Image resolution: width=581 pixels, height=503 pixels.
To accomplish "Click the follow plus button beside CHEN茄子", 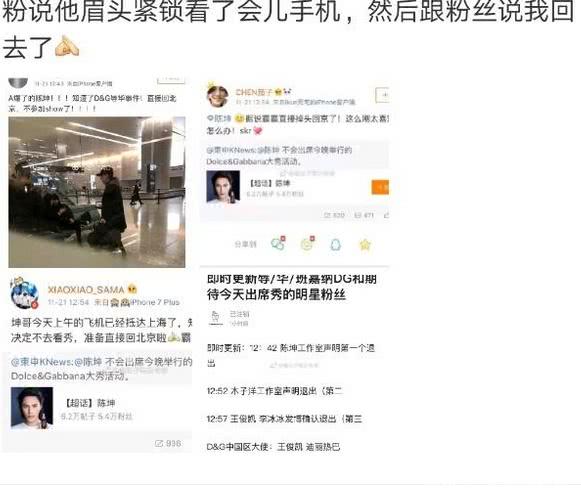I will pyautogui.click(x=382, y=95).
